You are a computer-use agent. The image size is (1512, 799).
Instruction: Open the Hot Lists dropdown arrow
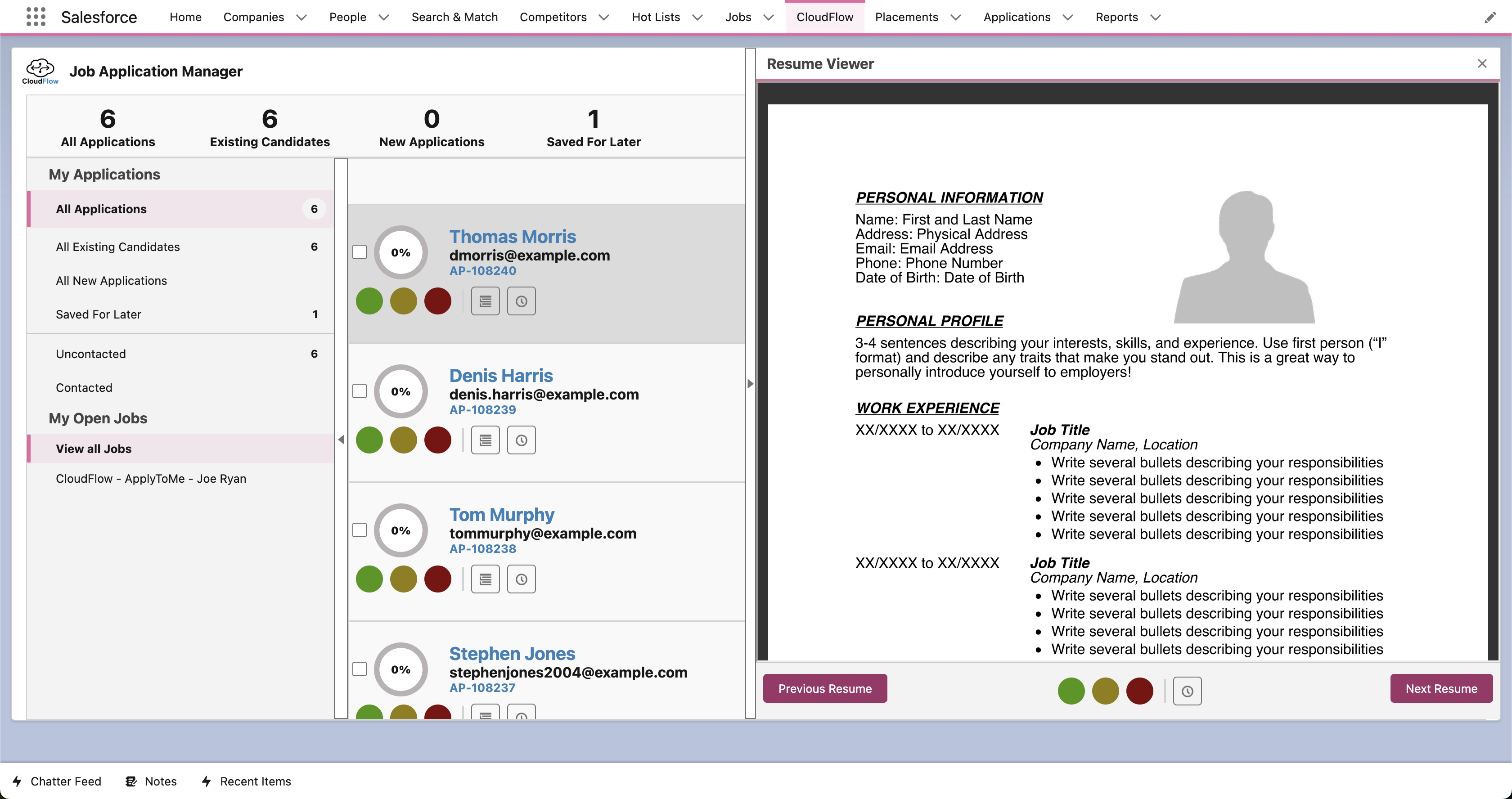pyautogui.click(x=697, y=18)
